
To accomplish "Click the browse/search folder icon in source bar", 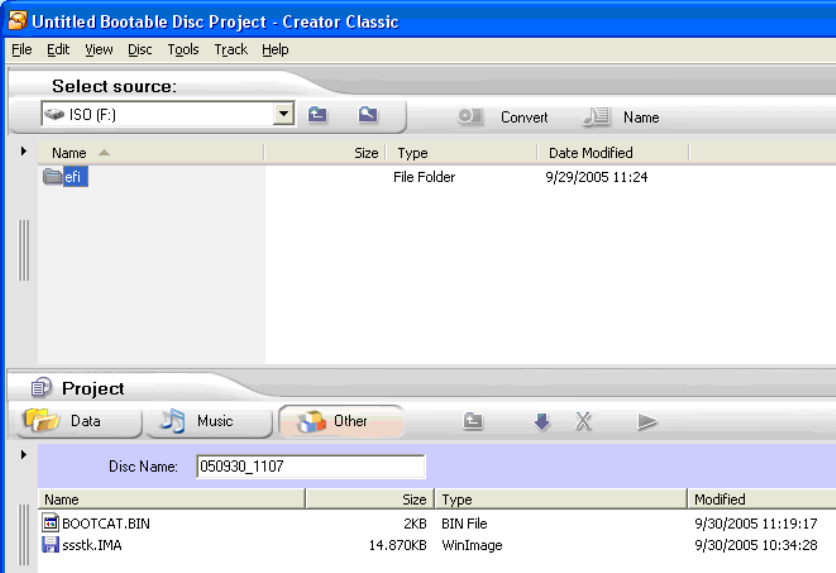I will [368, 114].
